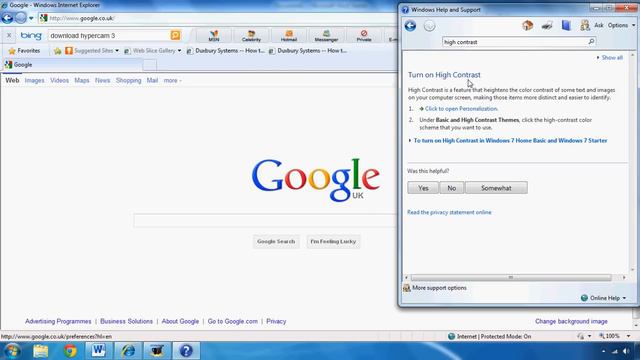
Task: Click the Google Search button
Action: point(276,242)
